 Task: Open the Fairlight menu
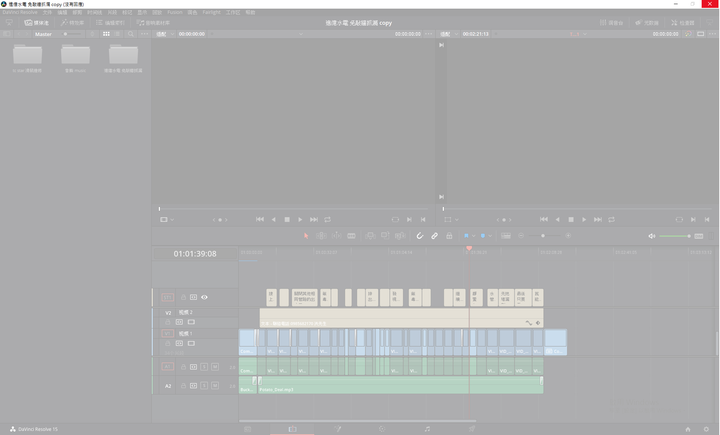(x=211, y=12)
